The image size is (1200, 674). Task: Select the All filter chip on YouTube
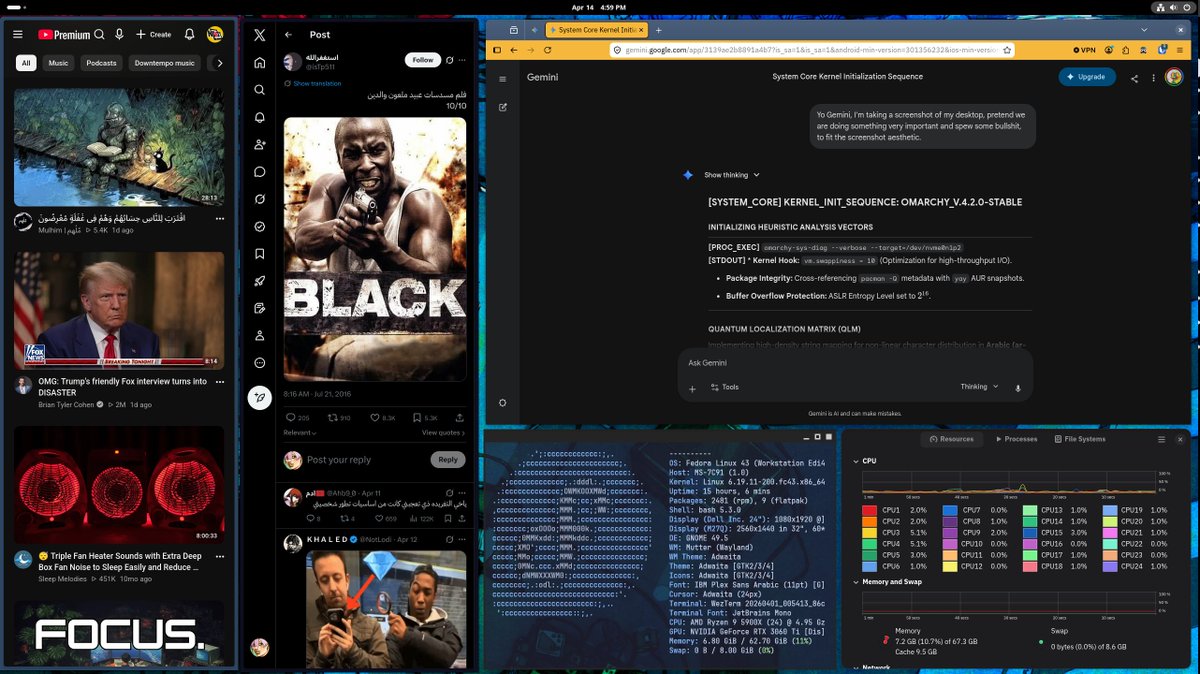27,63
